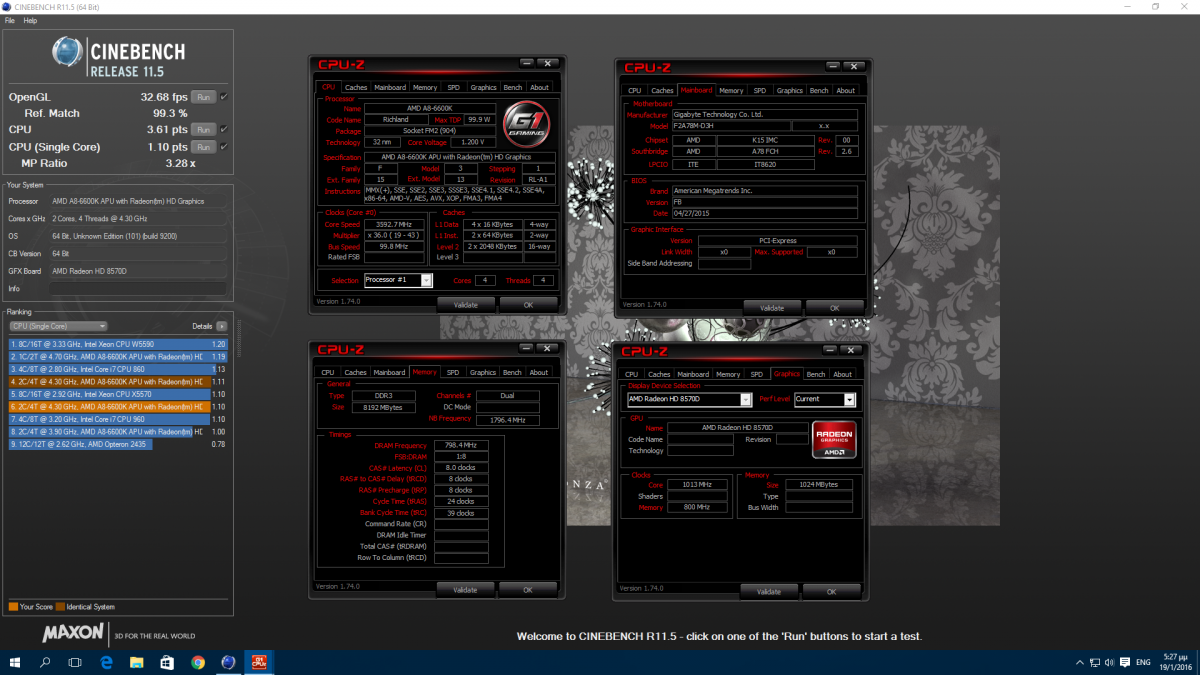Image resolution: width=1200 pixels, height=675 pixels.
Task: Click OK in the CPU tab window
Action: [x=529, y=305]
